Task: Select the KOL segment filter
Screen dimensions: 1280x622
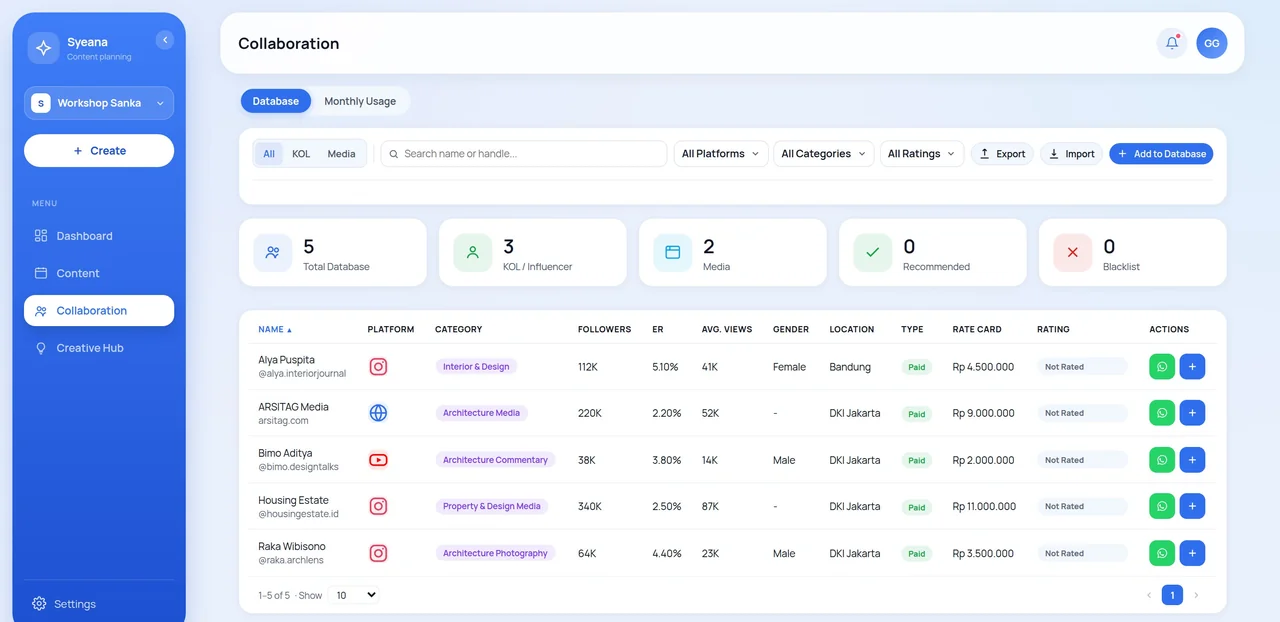Action: [x=301, y=154]
